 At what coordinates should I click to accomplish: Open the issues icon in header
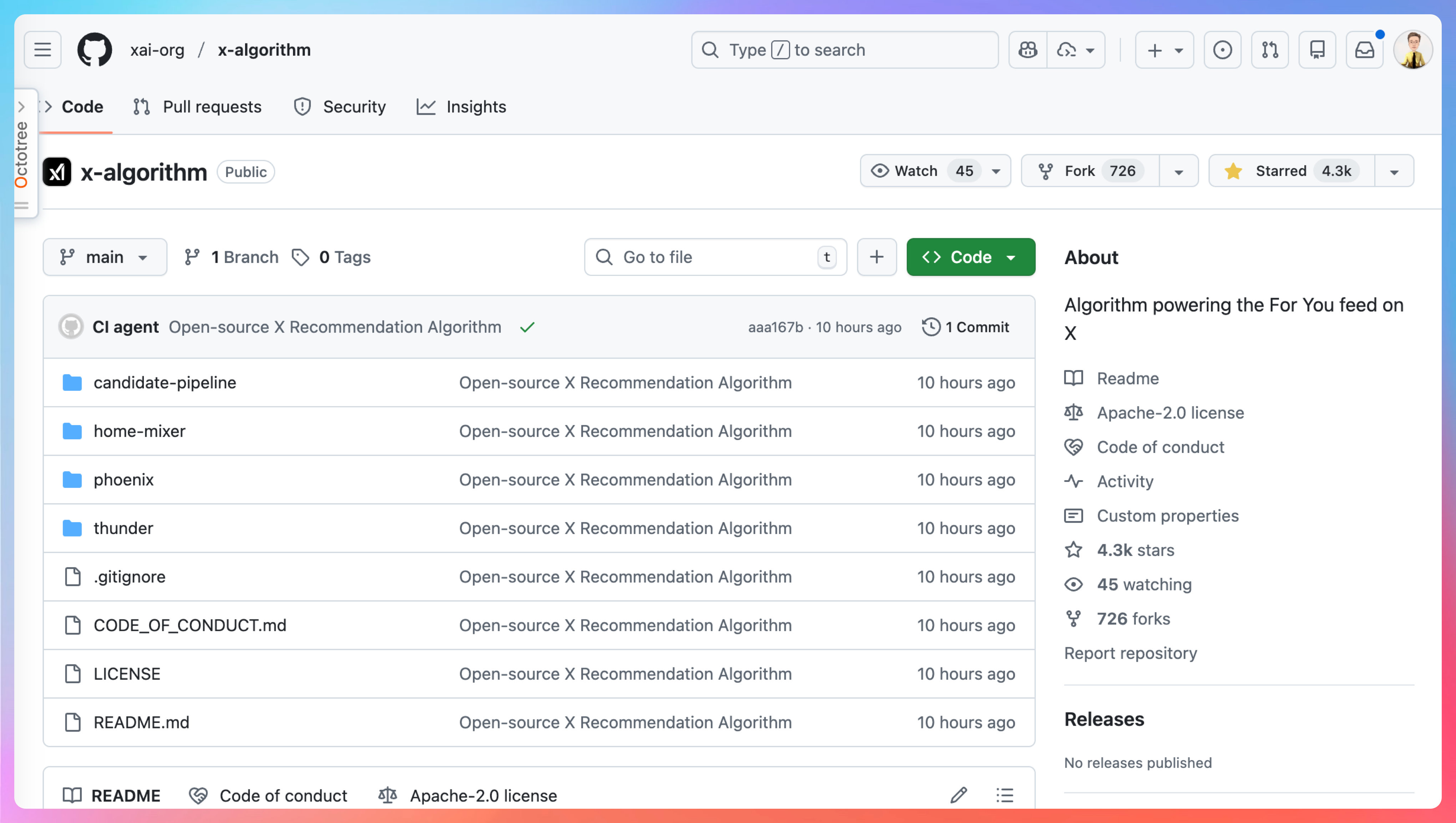(x=1222, y=50)
